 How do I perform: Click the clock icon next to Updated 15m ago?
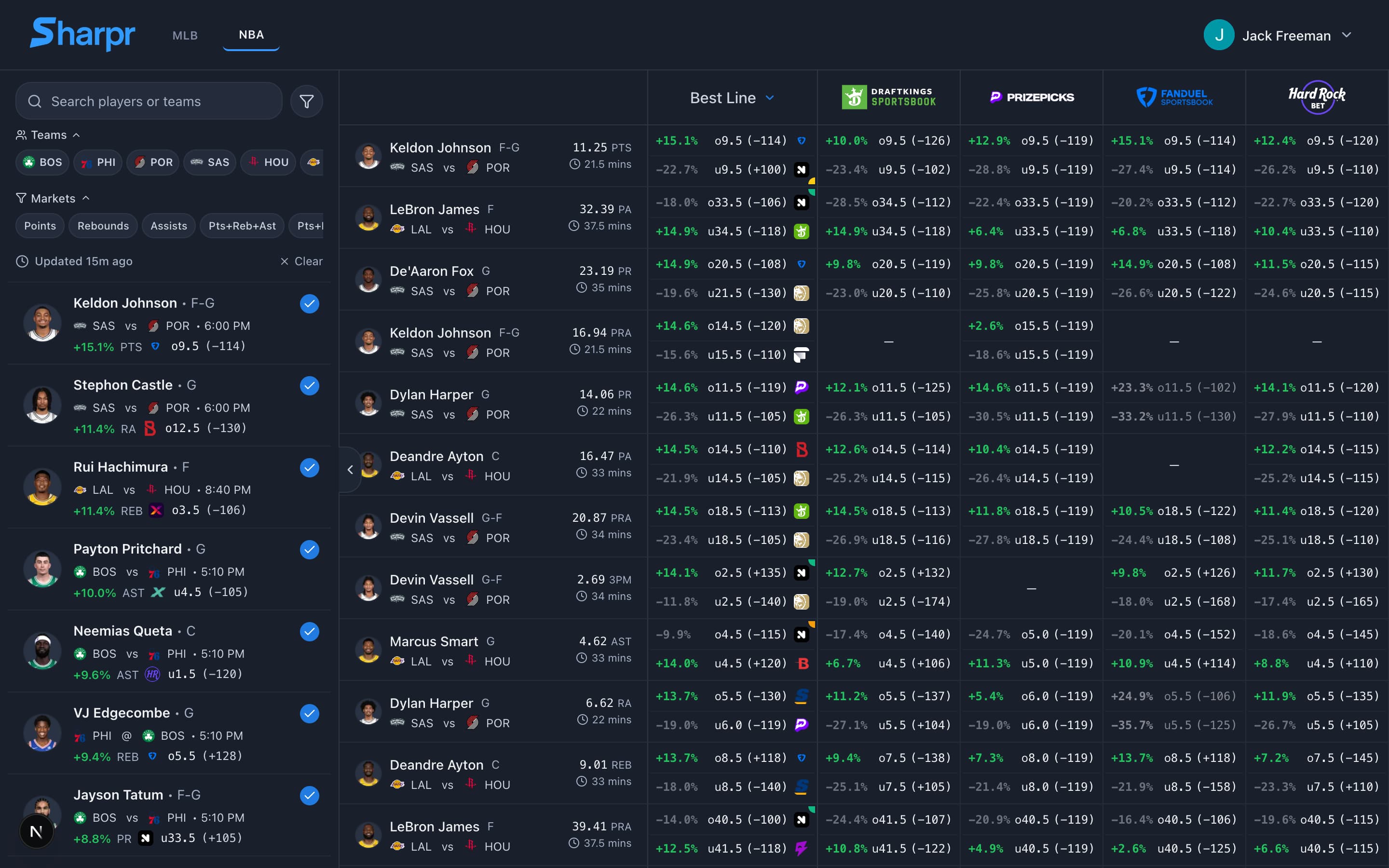tap(22, 261)
